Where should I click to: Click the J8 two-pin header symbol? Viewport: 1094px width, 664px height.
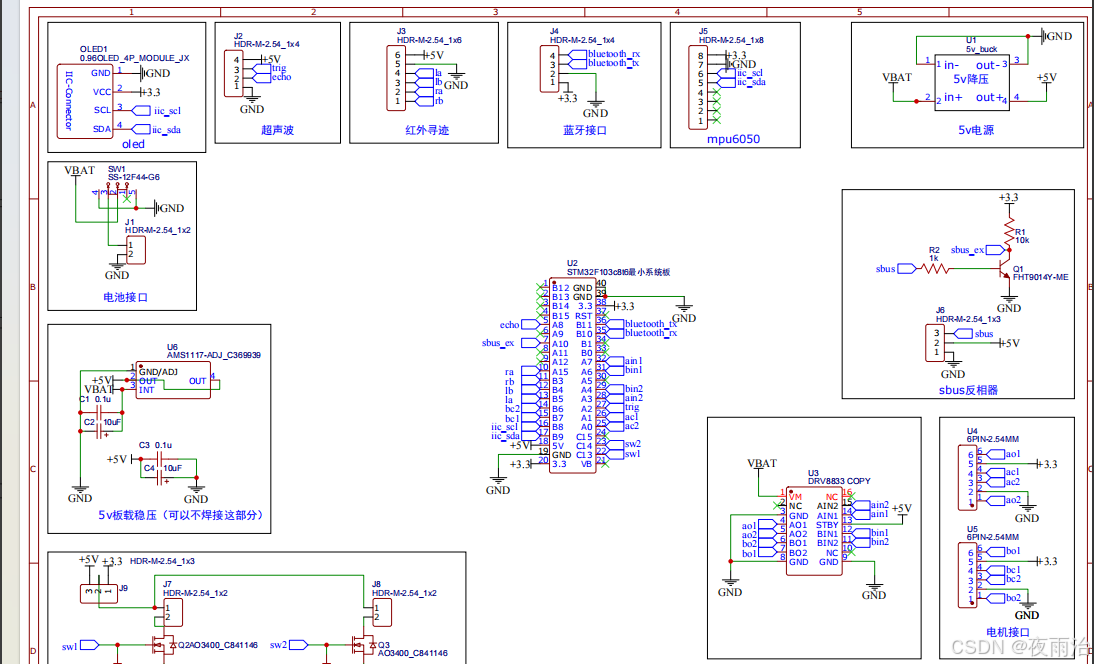tap(382, 612)
